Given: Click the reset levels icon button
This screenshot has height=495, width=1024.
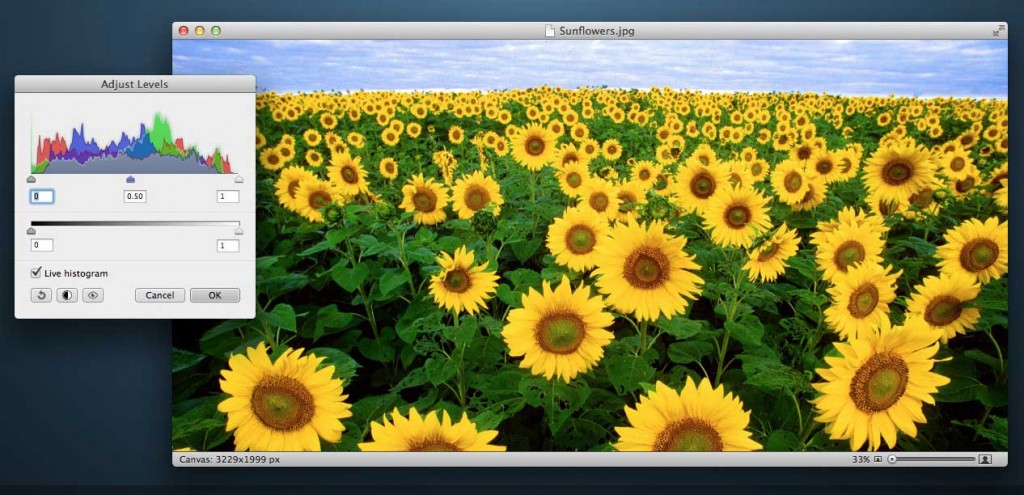Looking at the screenshot, I should point(40,295).
